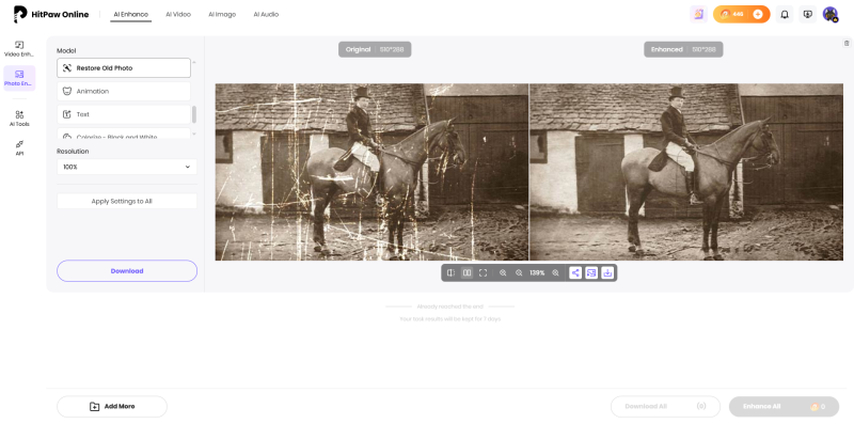The image size is (854, 424).
Task: Click the Enhanced image label
Action: [x=684, y=50]
